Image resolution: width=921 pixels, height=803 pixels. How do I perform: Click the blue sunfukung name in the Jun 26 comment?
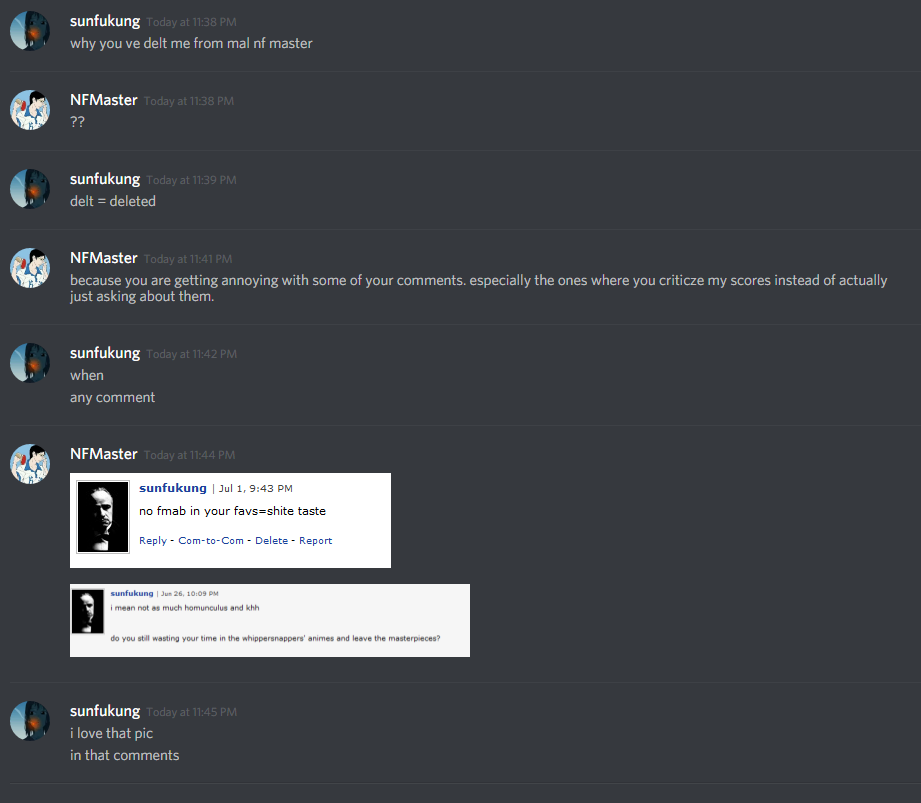[x=132, y=593]
